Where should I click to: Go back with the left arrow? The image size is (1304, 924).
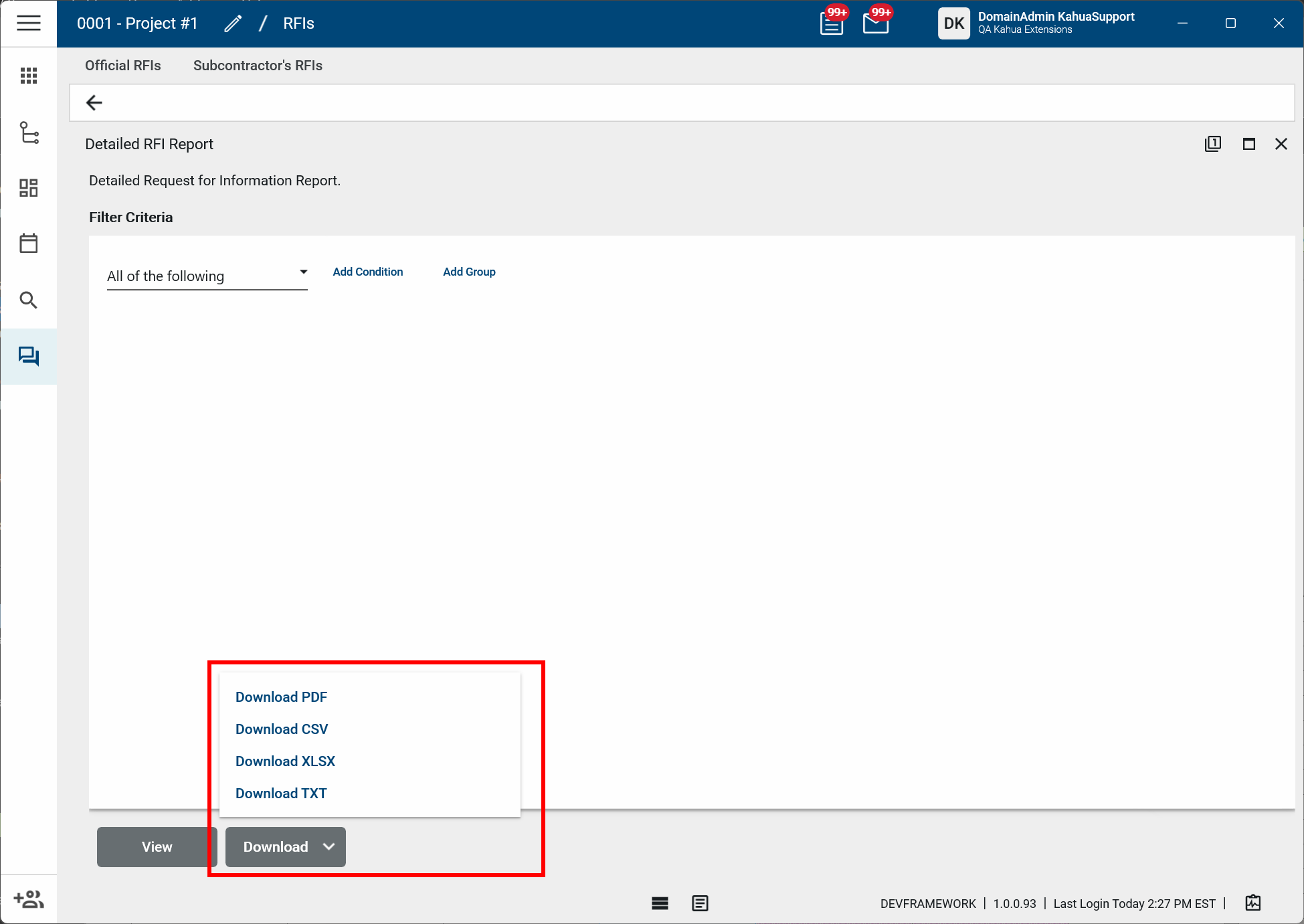point(94,103)
